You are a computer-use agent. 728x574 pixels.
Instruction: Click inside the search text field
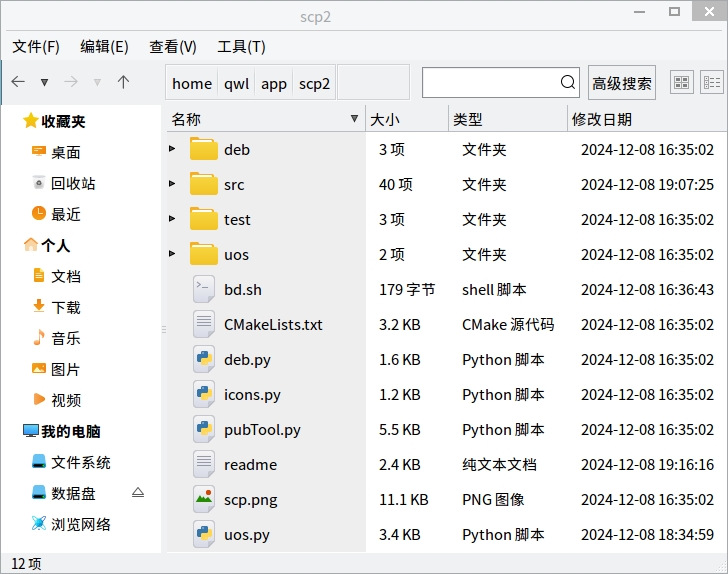click(x=488, y=83)
